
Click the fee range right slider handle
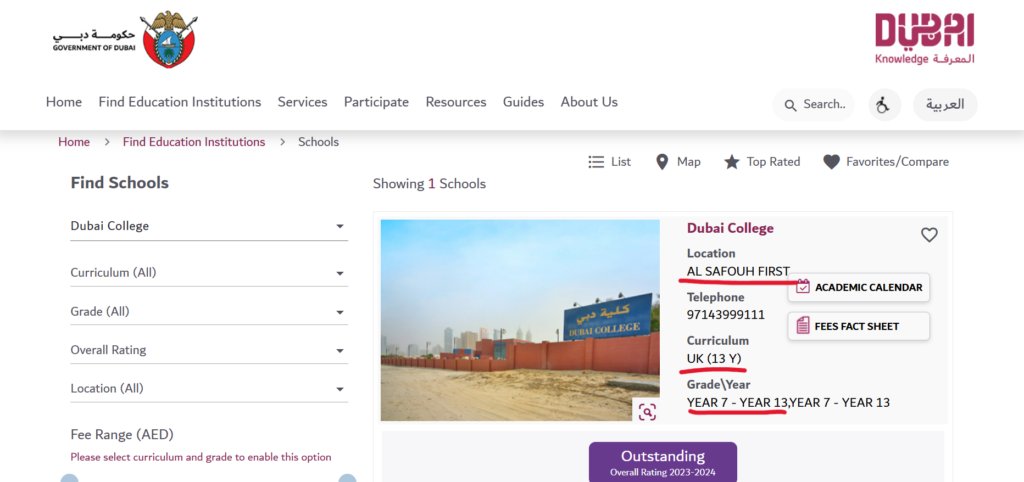tap(347, 479)
